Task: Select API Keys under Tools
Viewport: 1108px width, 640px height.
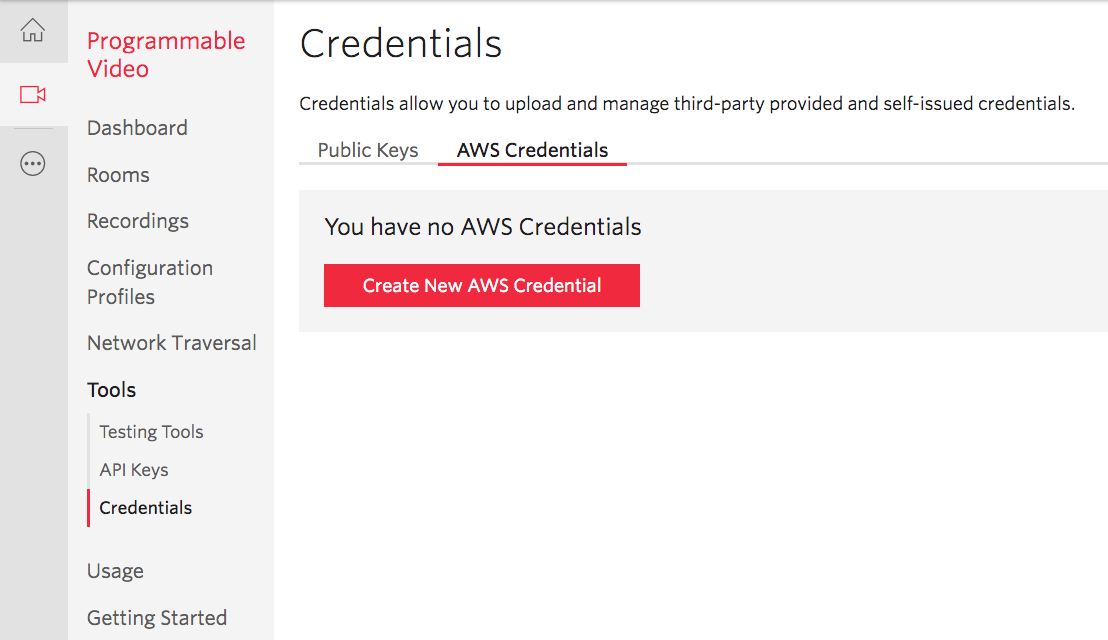Action: (x=133, y=470)
